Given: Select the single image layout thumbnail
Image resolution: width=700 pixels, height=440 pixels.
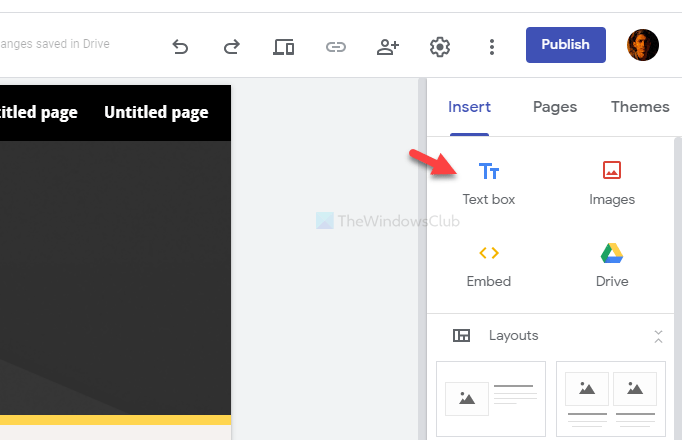Looking at the screenshot, I should 491,398.
